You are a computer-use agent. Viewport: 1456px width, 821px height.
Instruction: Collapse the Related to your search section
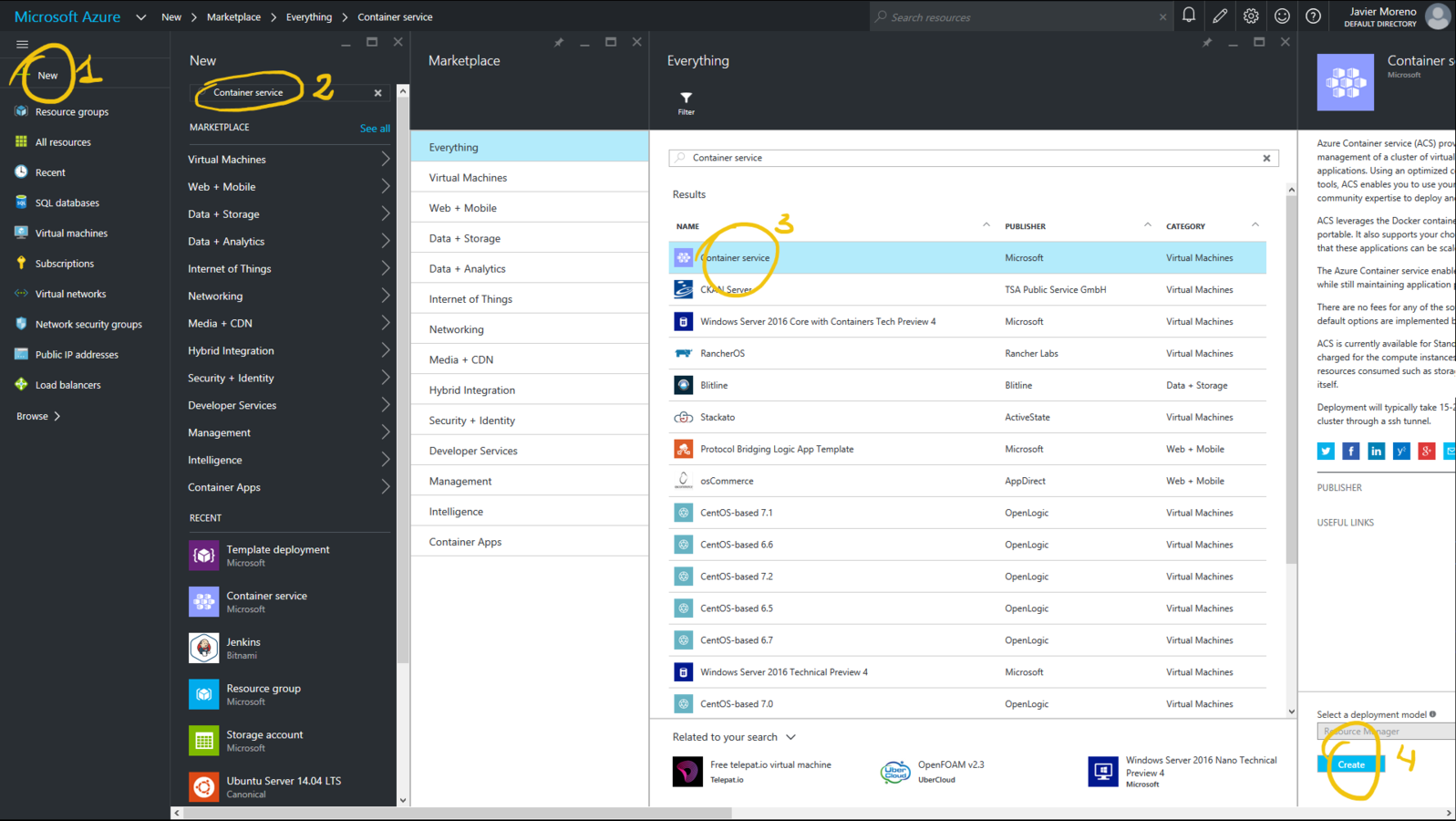pyautogui.click(x=790, y=737)
